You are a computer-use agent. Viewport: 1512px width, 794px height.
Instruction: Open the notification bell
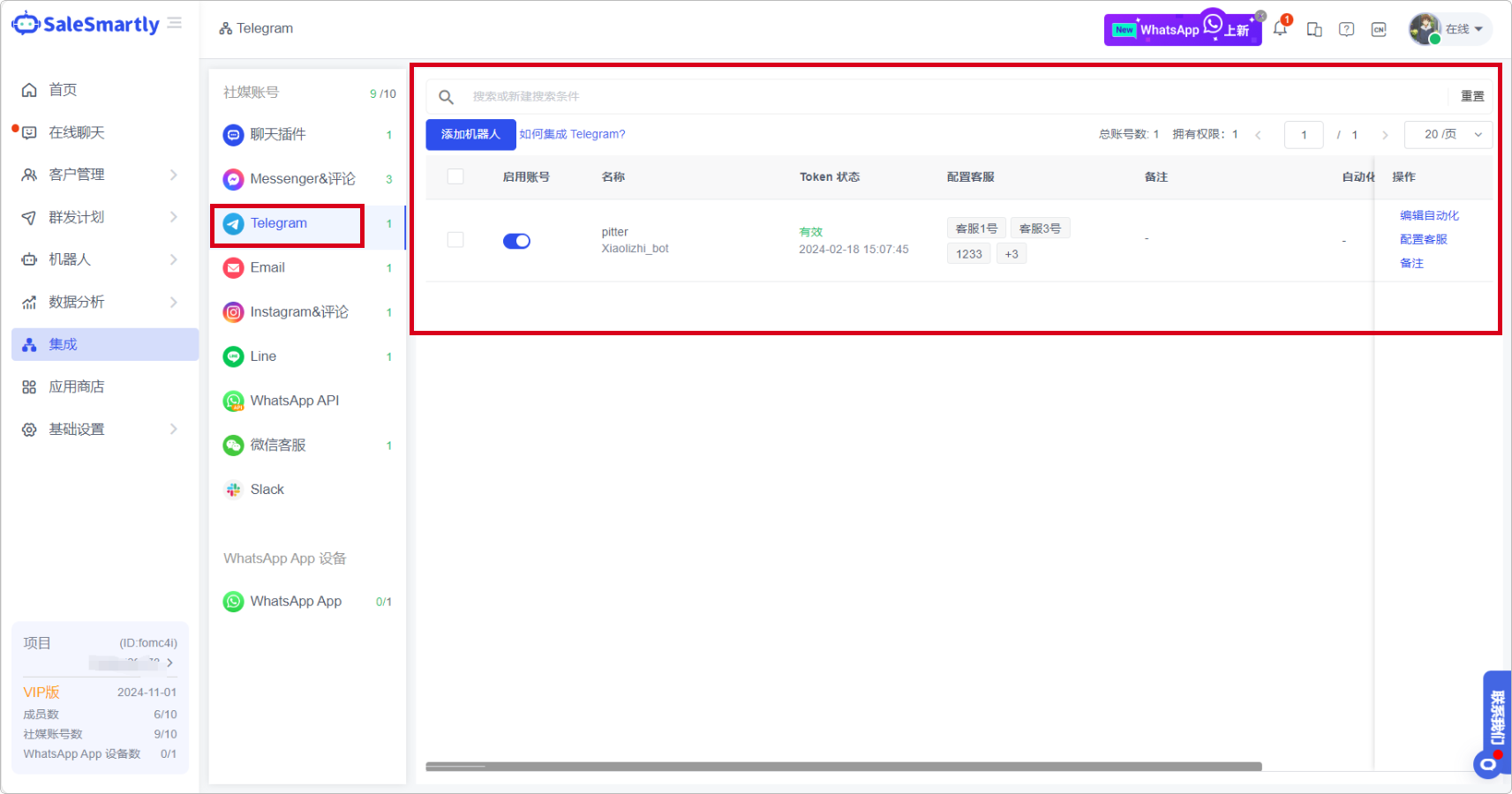pos(1281,28)
